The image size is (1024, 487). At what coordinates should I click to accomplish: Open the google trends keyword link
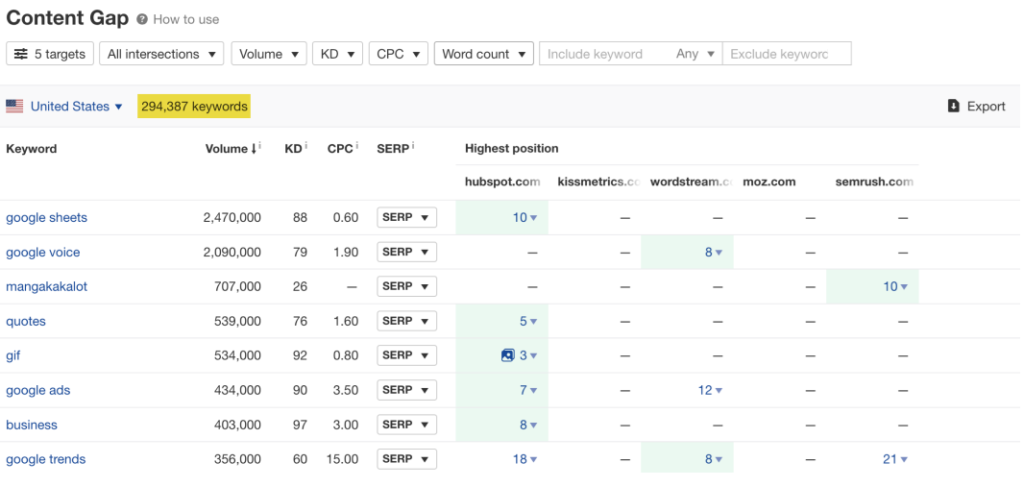pos(46,460)
